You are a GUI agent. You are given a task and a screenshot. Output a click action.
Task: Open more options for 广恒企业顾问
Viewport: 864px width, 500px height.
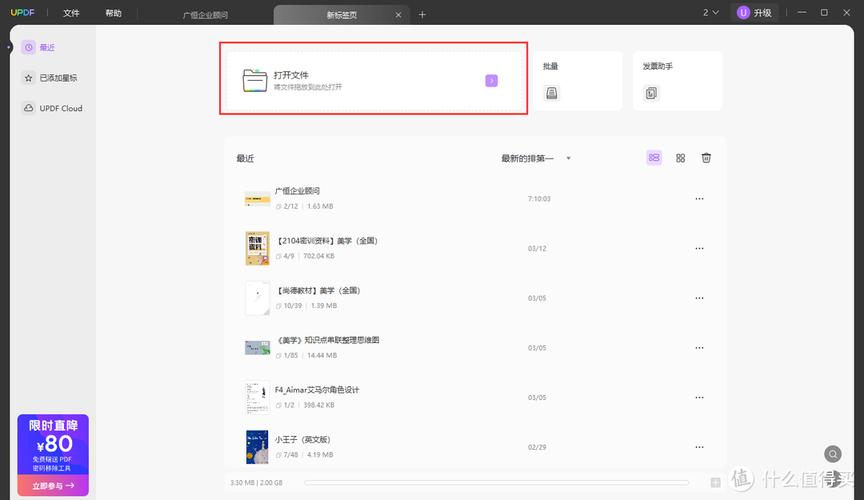click(x=699, y=198)
